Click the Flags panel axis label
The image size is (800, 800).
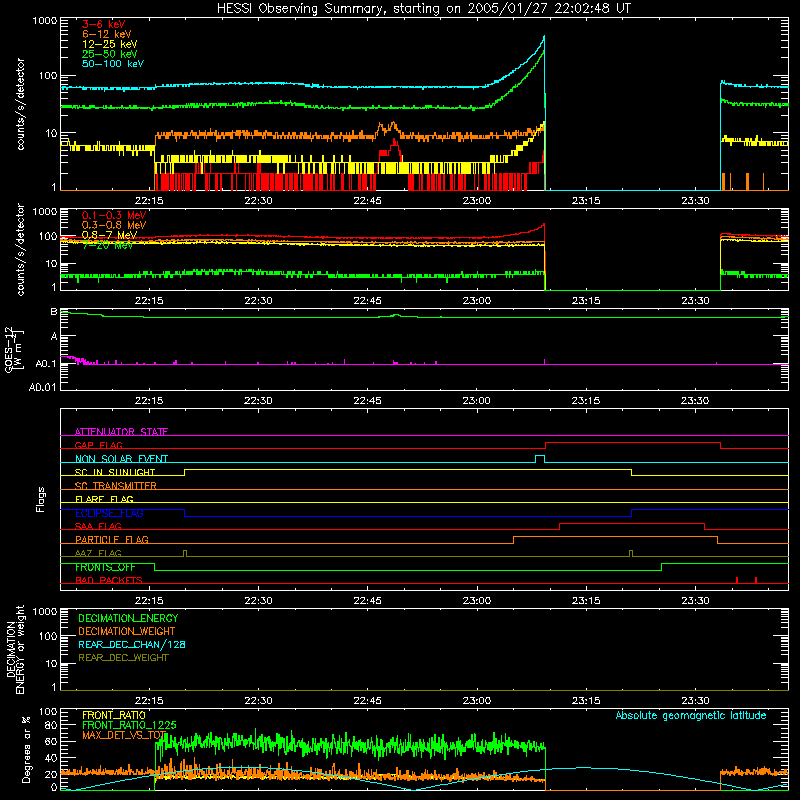point(40,499)
